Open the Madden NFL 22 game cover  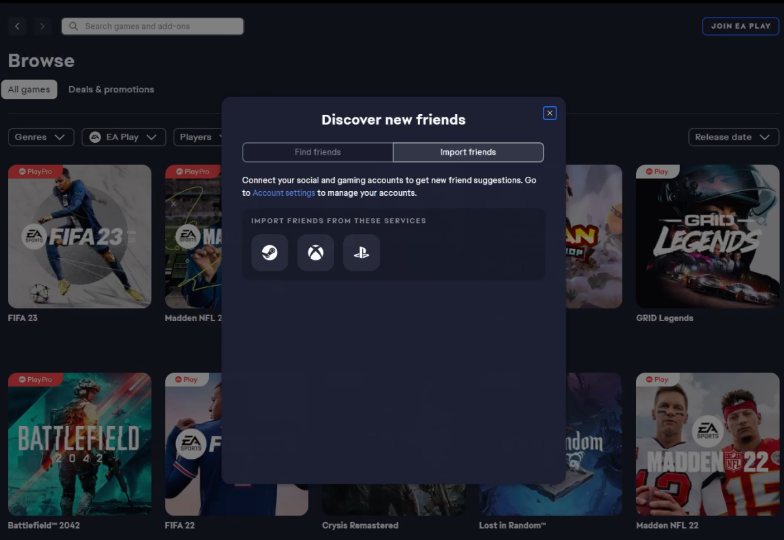[x=708, y=444]
